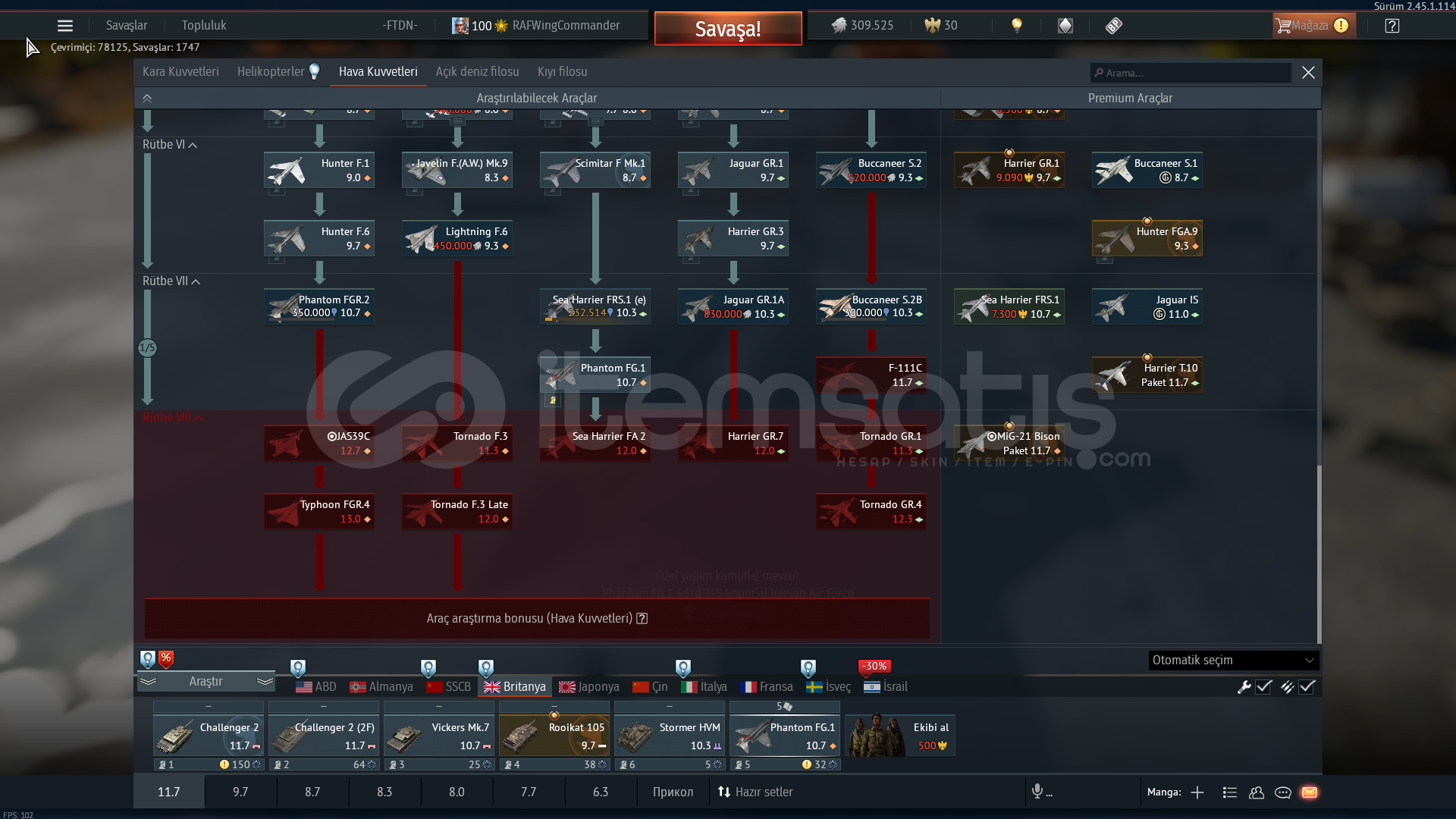Collapse the Rütbe VI rank section

[x=170, y=145]
